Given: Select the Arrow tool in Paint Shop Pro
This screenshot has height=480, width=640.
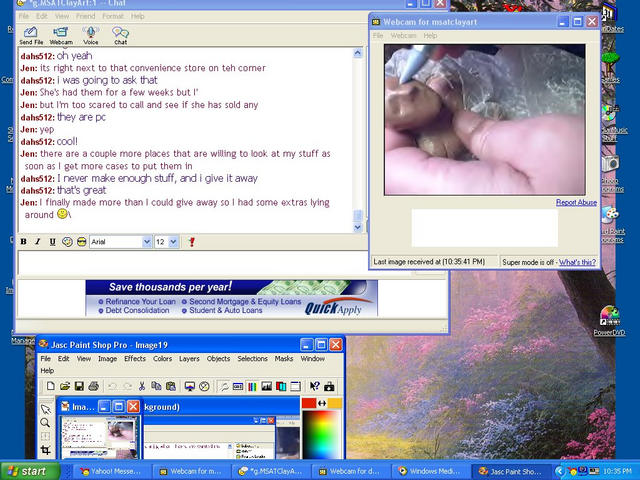Looking at the screenshot, I should pos(45,409).
